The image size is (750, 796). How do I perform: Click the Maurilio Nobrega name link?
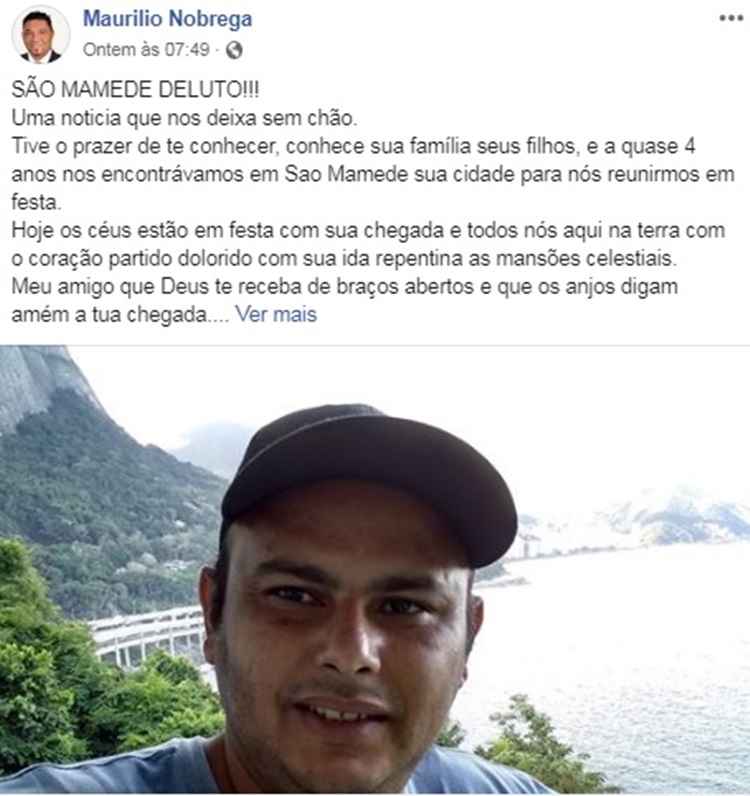coord(168,19)
